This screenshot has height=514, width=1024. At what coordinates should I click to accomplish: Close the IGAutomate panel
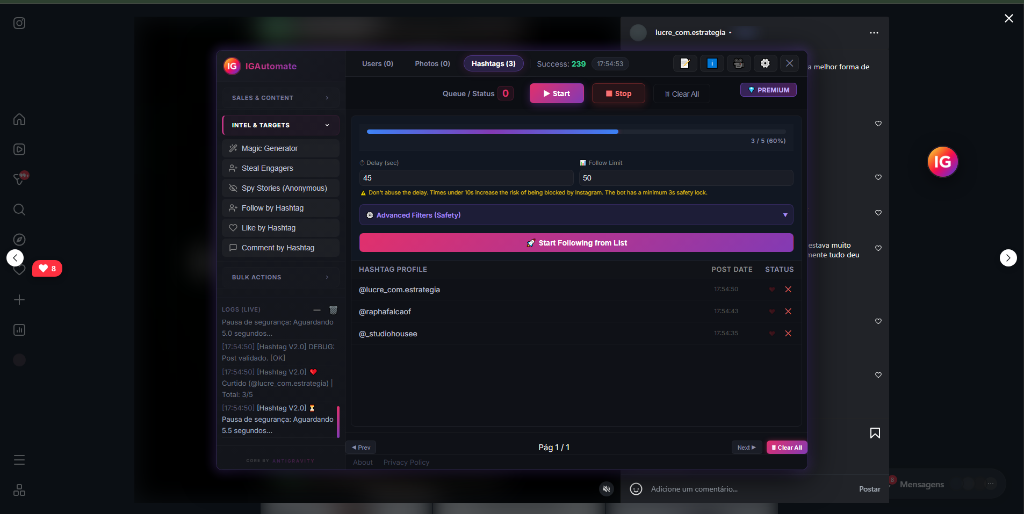(x=790, y=63)
